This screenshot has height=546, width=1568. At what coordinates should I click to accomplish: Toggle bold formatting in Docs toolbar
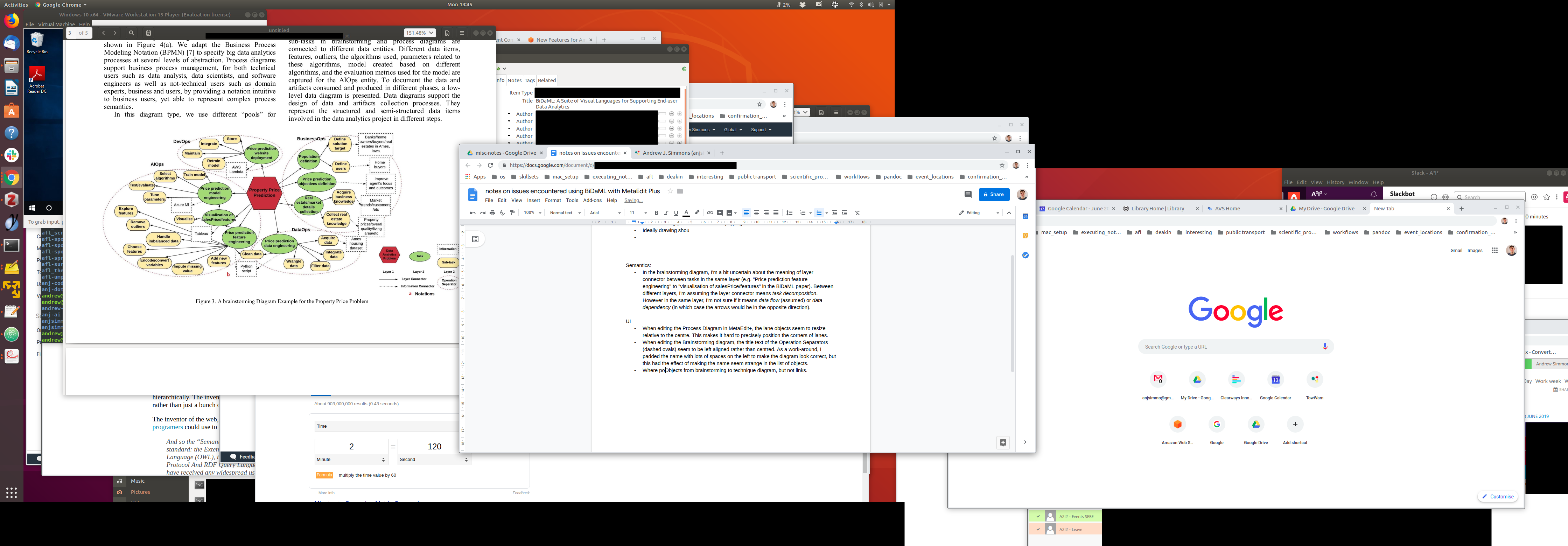[x=656, y=213]
